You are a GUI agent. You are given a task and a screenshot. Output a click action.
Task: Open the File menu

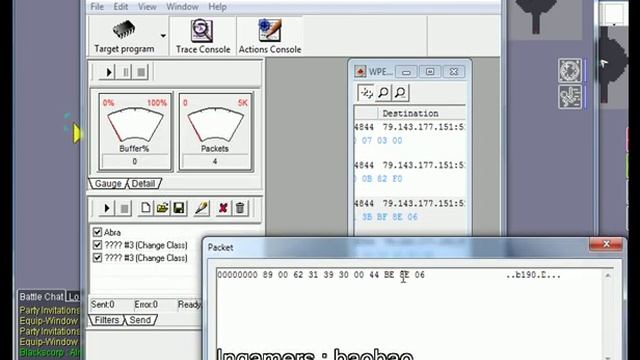pyautogui.click(x=97, y=7)
